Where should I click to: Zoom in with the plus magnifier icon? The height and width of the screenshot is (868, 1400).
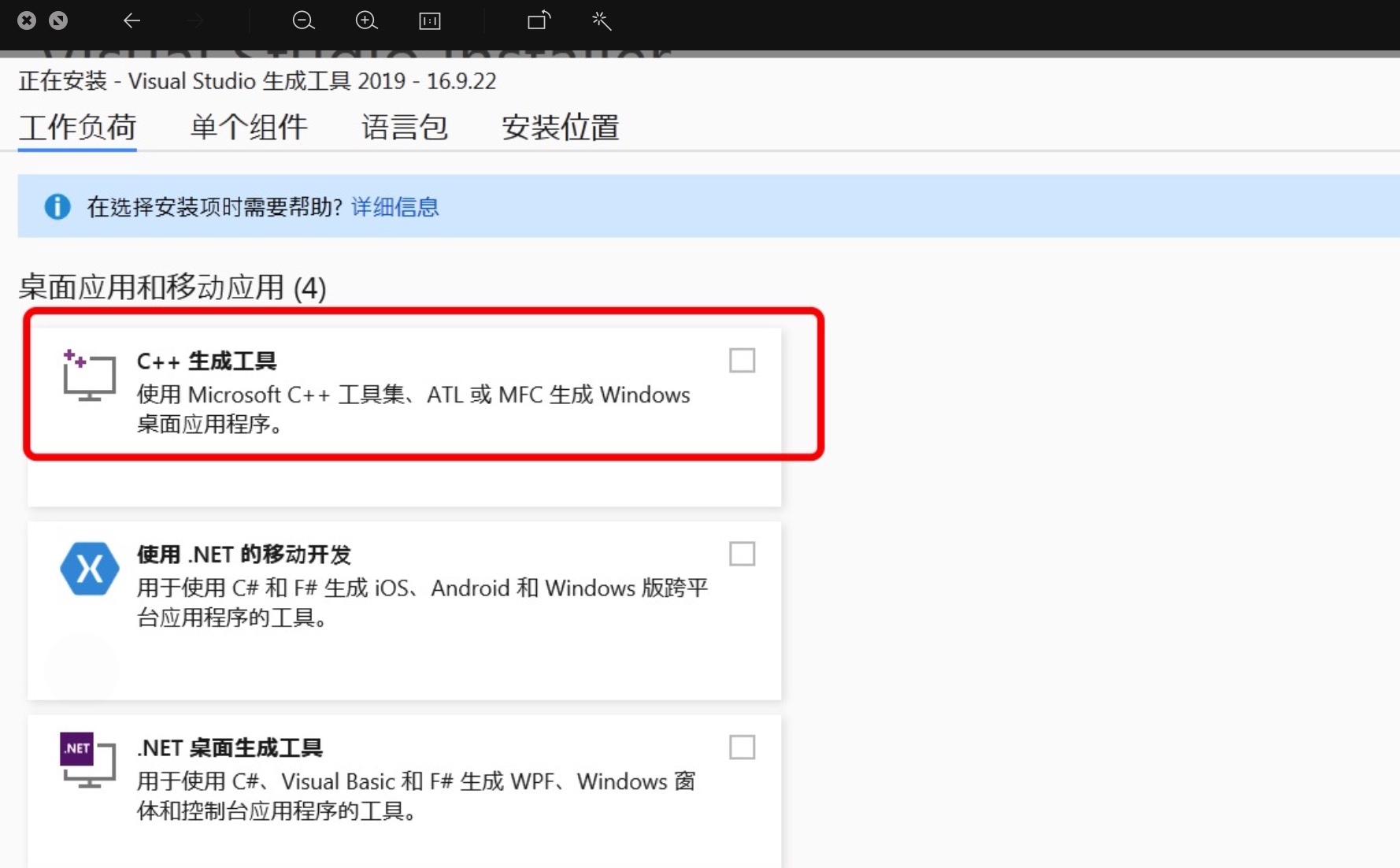366,20
